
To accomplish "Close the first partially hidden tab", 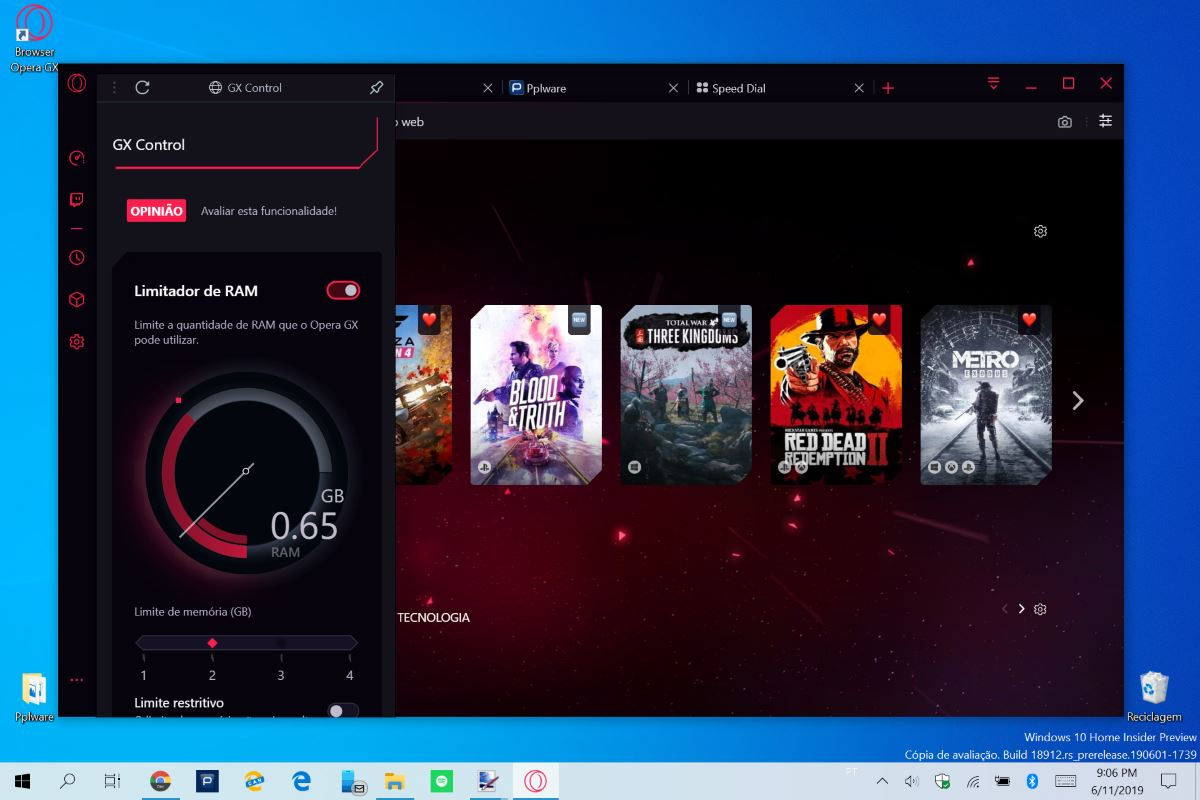I will (x=487, y=88).
